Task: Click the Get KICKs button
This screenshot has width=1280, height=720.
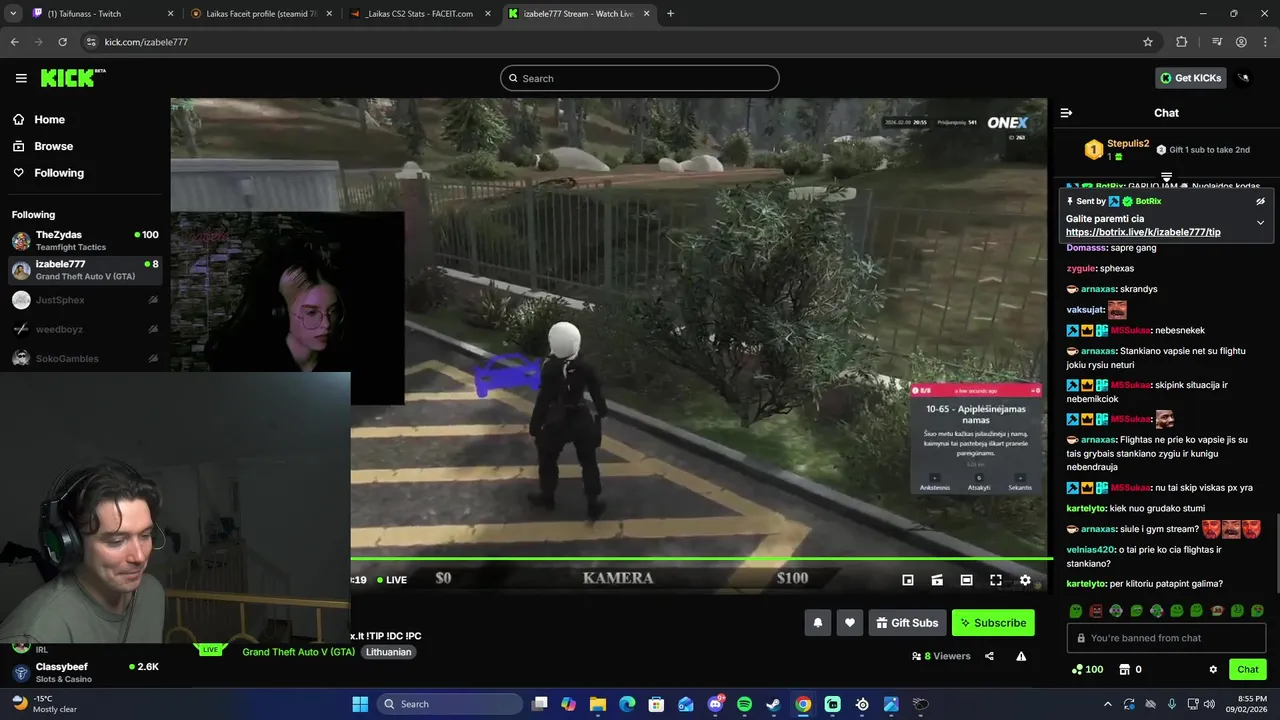Action: [x=1191, y=78]
